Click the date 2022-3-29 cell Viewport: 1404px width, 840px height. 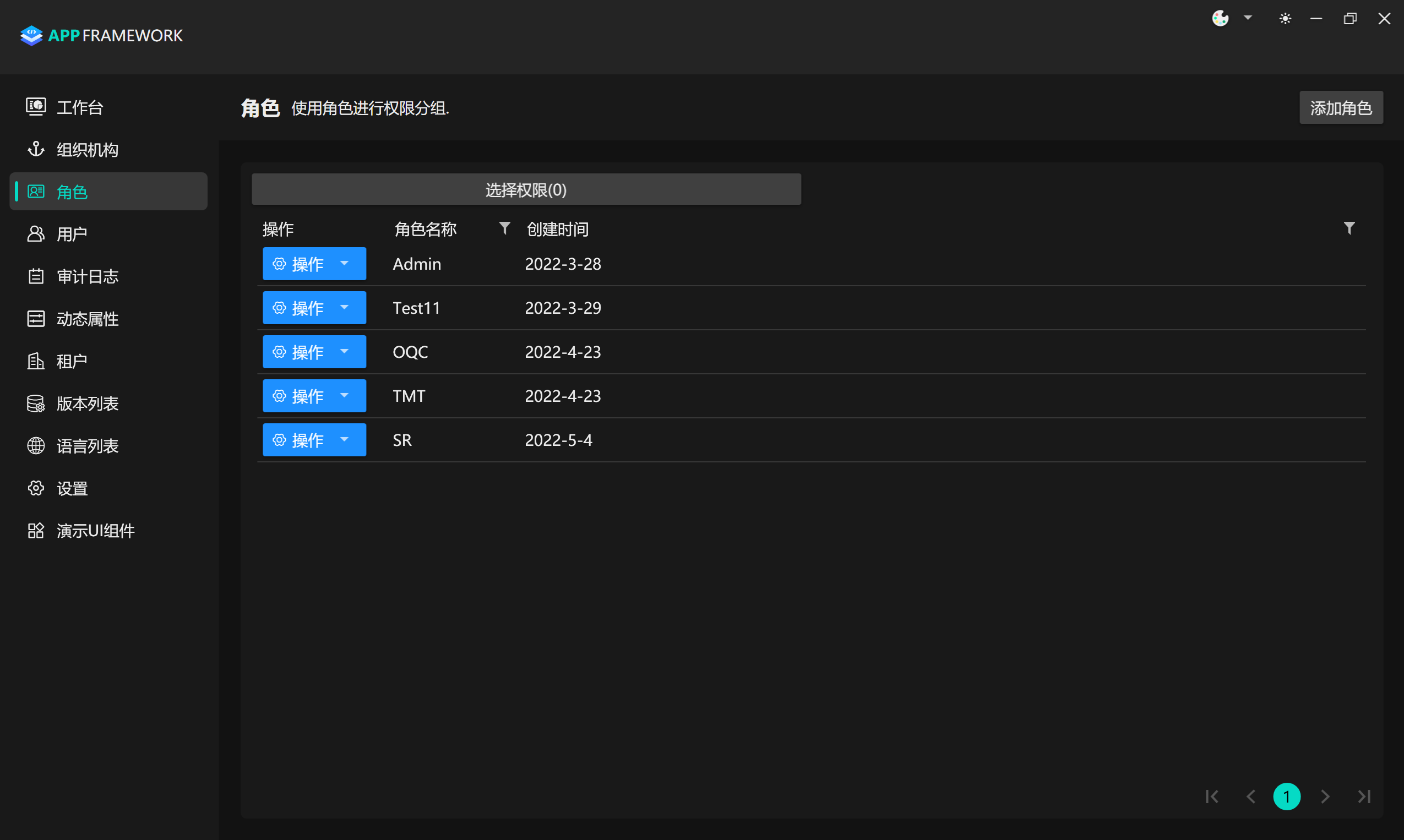(x=563, y=308)
